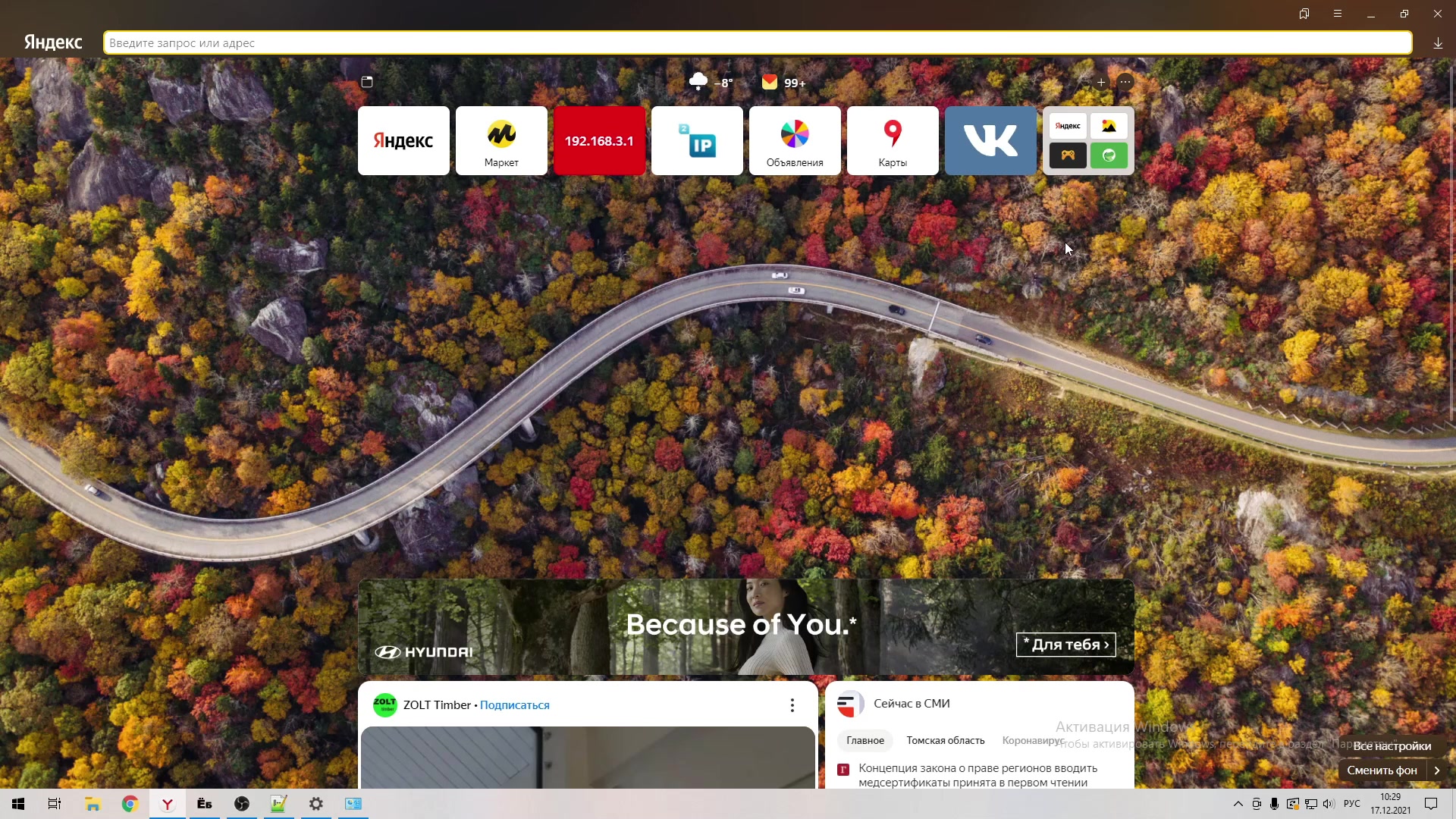1456x819 pixels.
Task: Open the browser hamburger menu
Action: 1338,14
